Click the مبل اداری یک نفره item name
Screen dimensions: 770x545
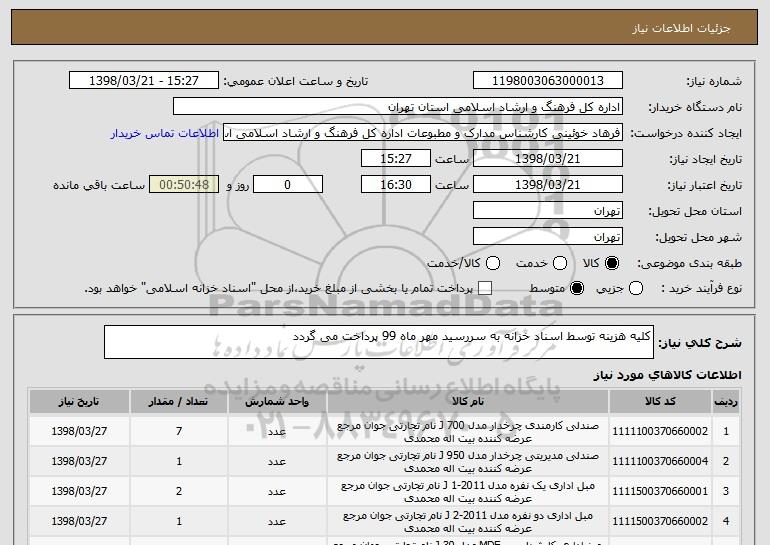click(x=468, y=492)
